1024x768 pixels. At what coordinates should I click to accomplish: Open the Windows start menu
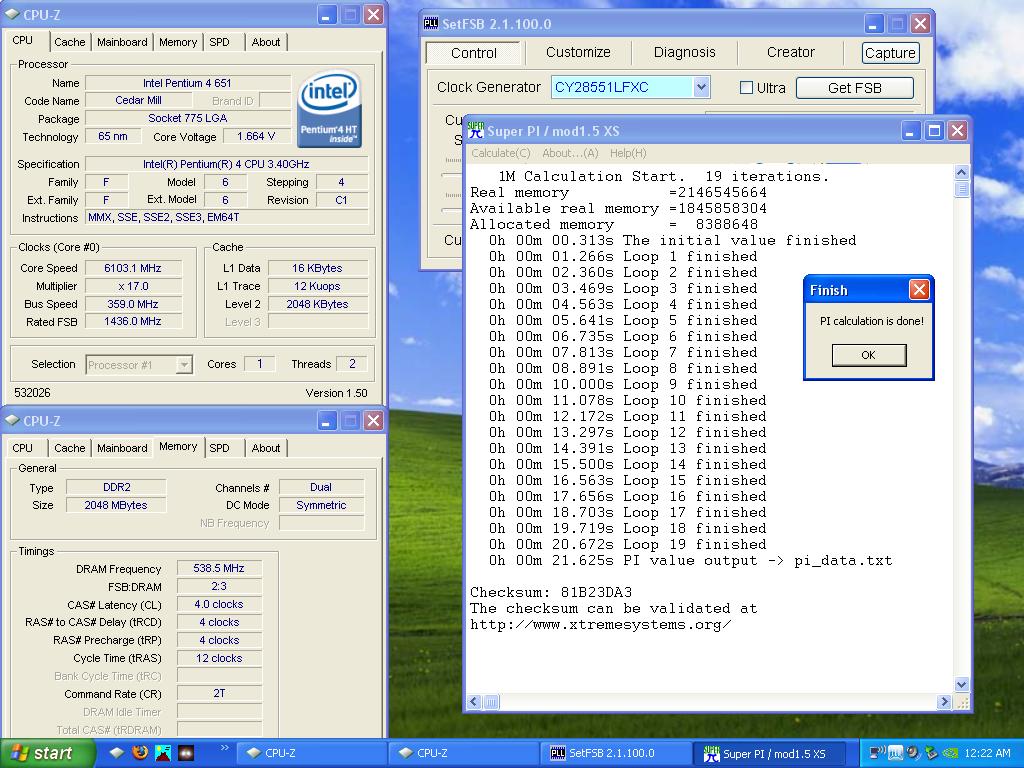pos(47,753)
